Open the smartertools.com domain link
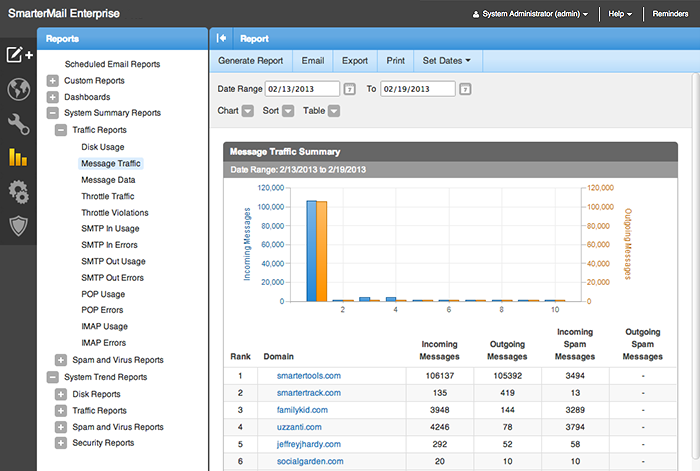This screenshot has height=471, width=700. coord(308,376)
